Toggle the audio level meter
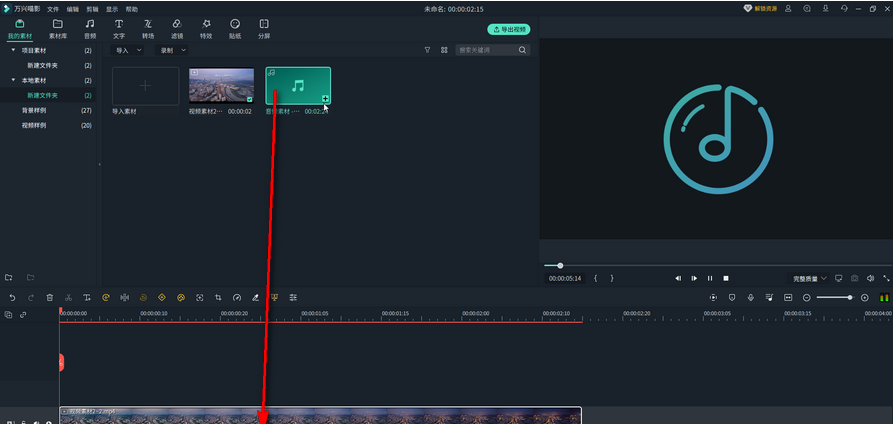The height and width of the screenshot is (424, 893). click(884, 297)
